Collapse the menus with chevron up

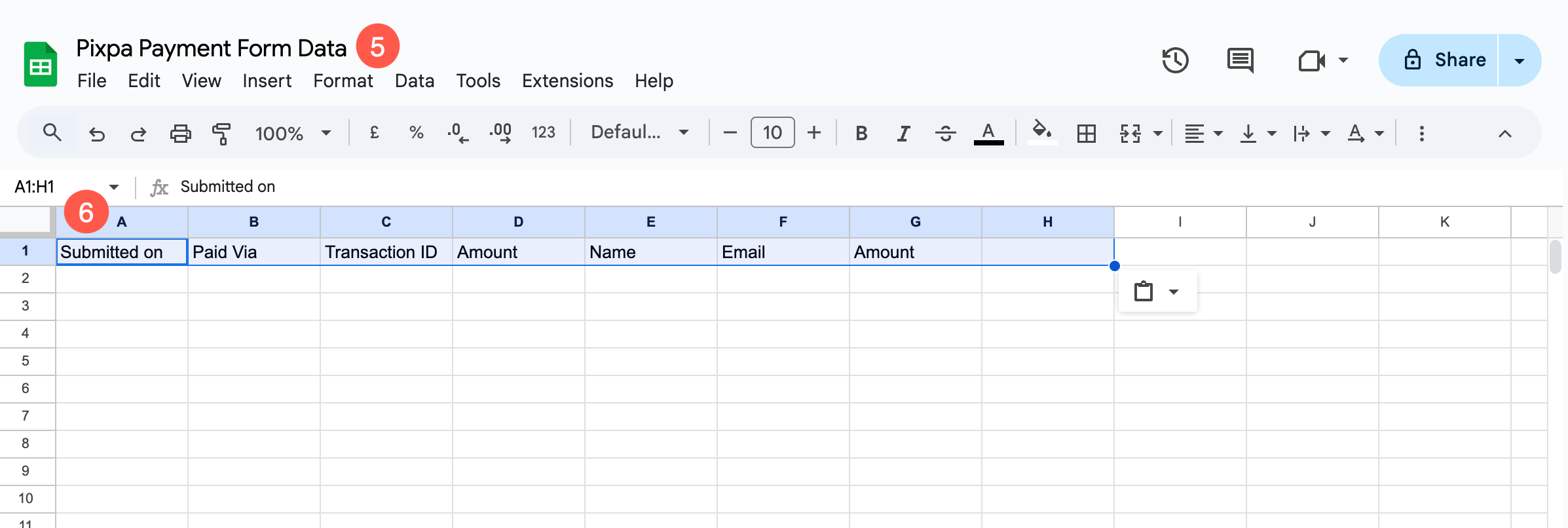coord(1504,134)
